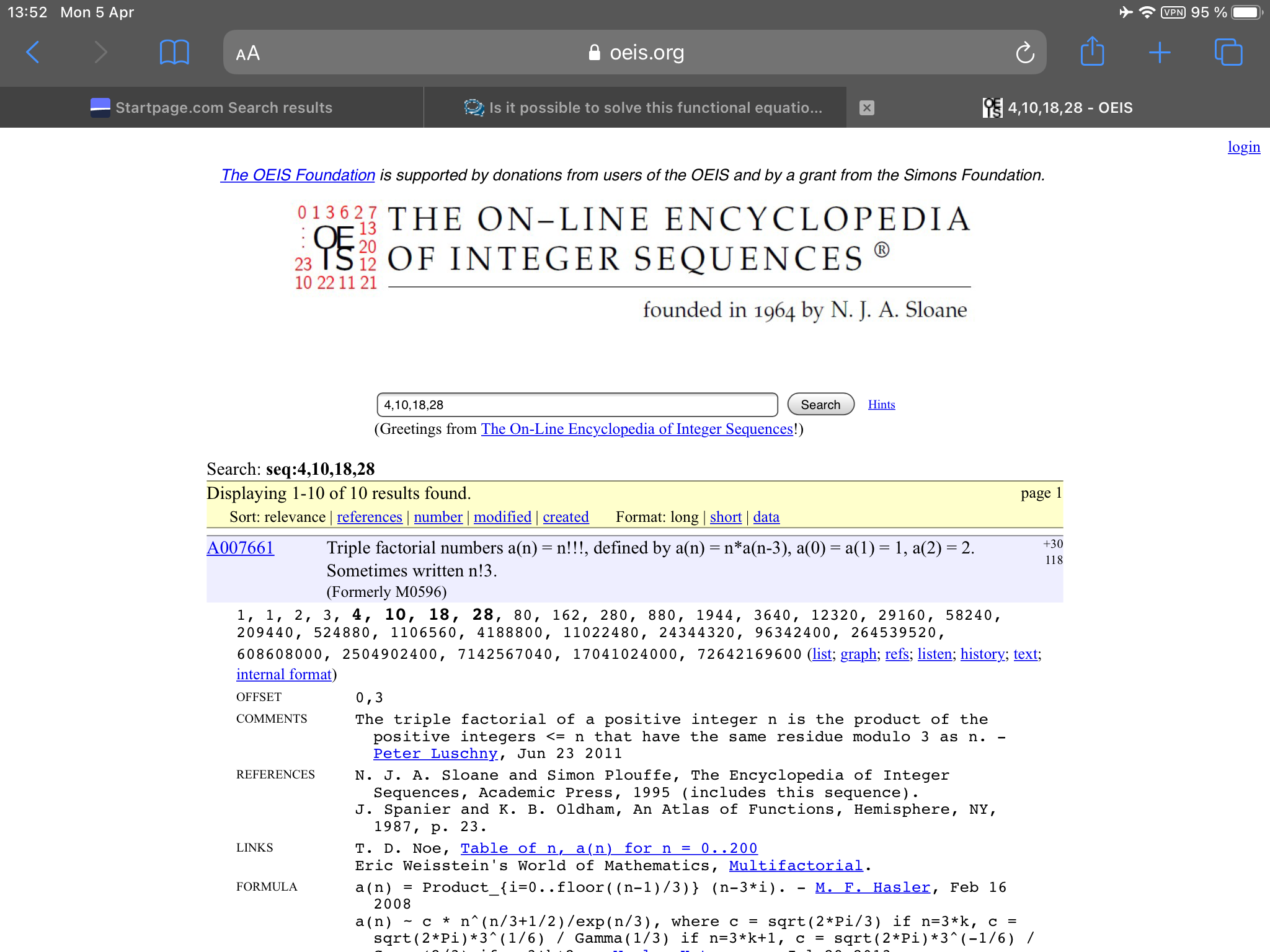This screenshot has width=1270, height=952.
Task: Click the VPN status indicator
Action: coord(1173,12)
